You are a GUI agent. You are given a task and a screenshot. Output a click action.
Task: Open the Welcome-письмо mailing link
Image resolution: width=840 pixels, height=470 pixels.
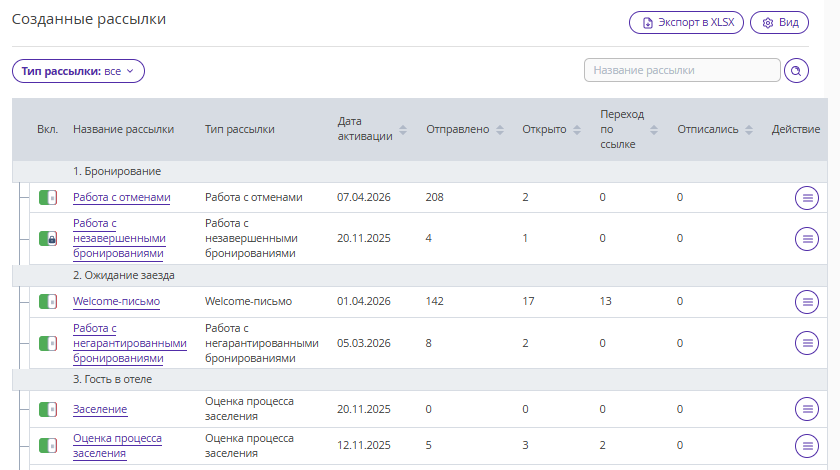[x=116, y=301]
